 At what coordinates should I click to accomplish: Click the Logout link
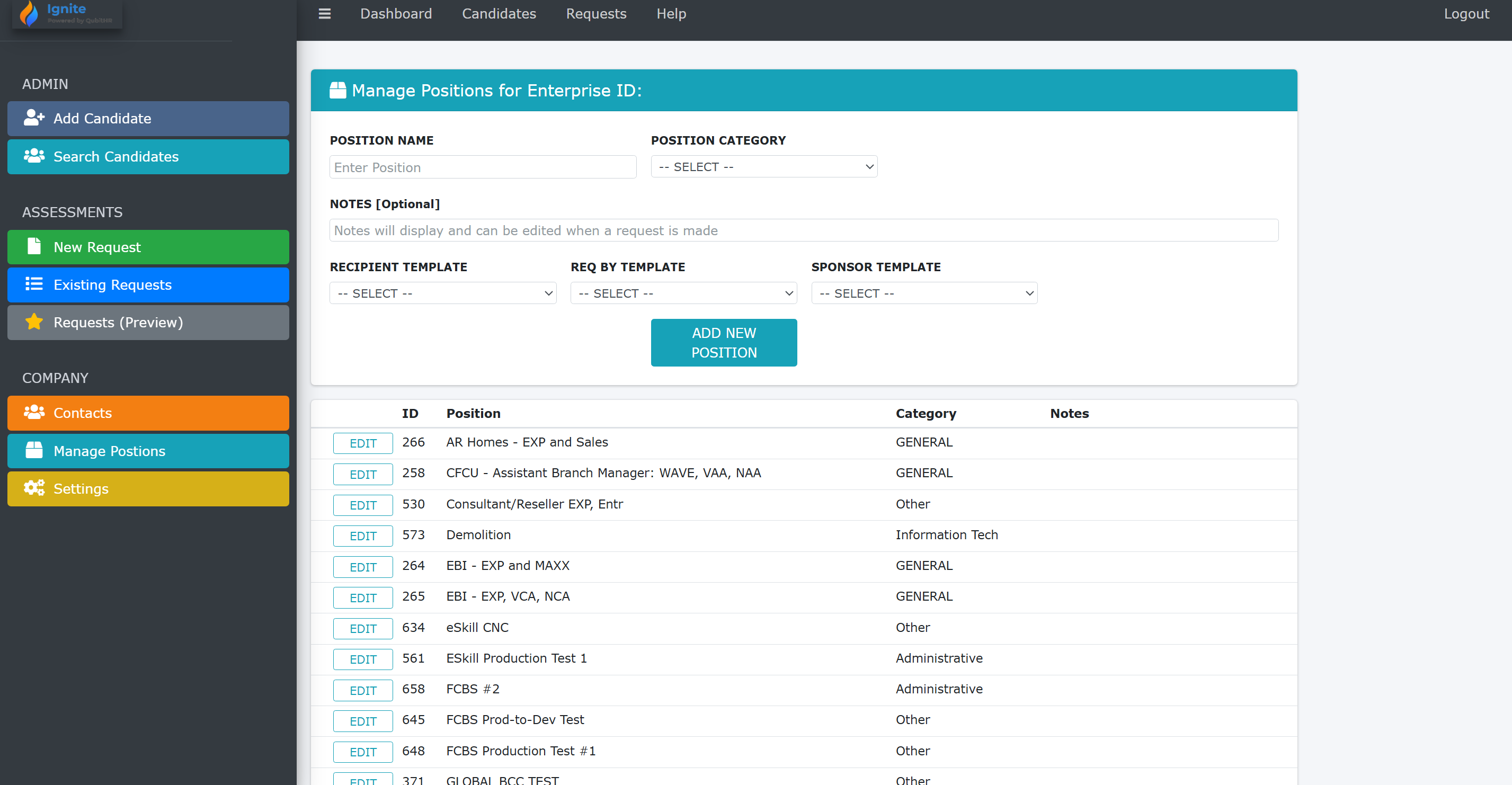(1466, 13)
